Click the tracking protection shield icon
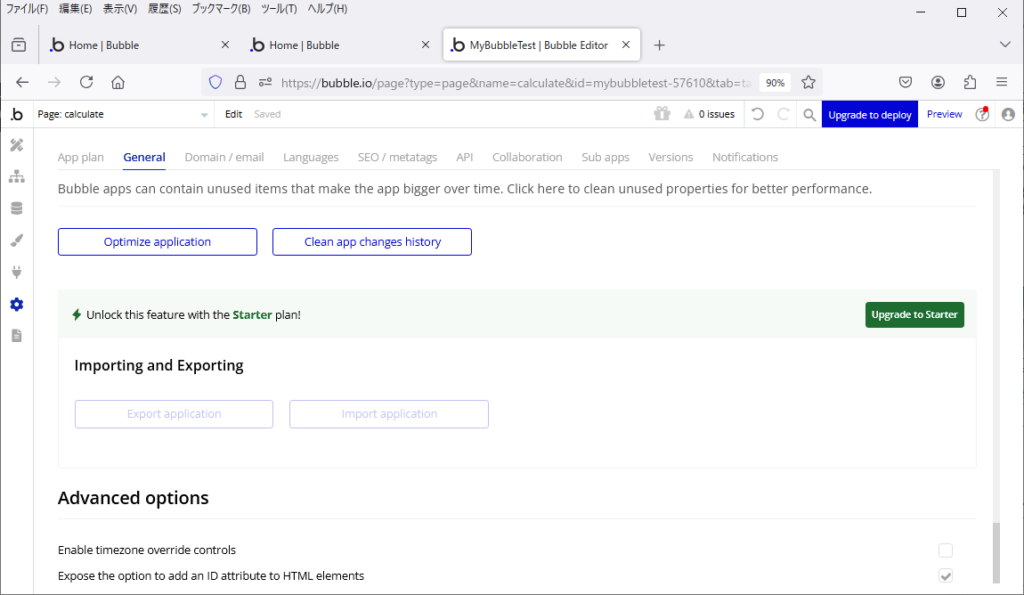The image size is (1024, 595). pos(216,82)
